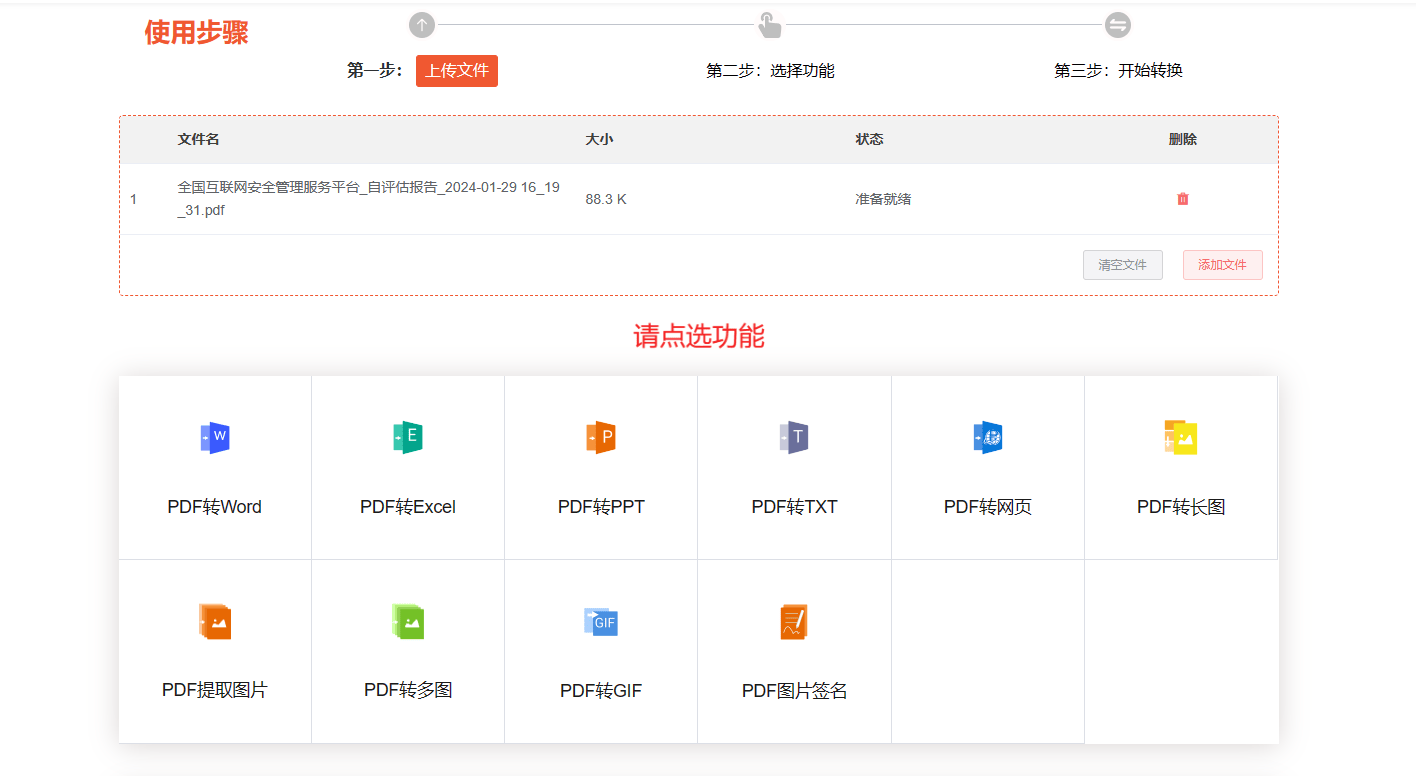
Task: Click the 上传文件 button
Action: pyautogui.click(x=457, y=70)
